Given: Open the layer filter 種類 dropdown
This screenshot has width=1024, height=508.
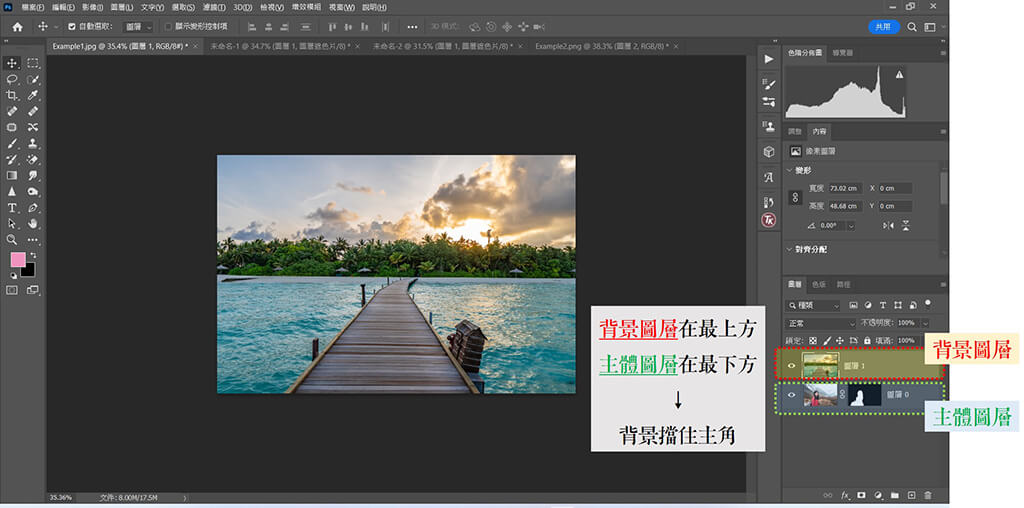Looking at the screenshot, I should [x=814, y=305].
